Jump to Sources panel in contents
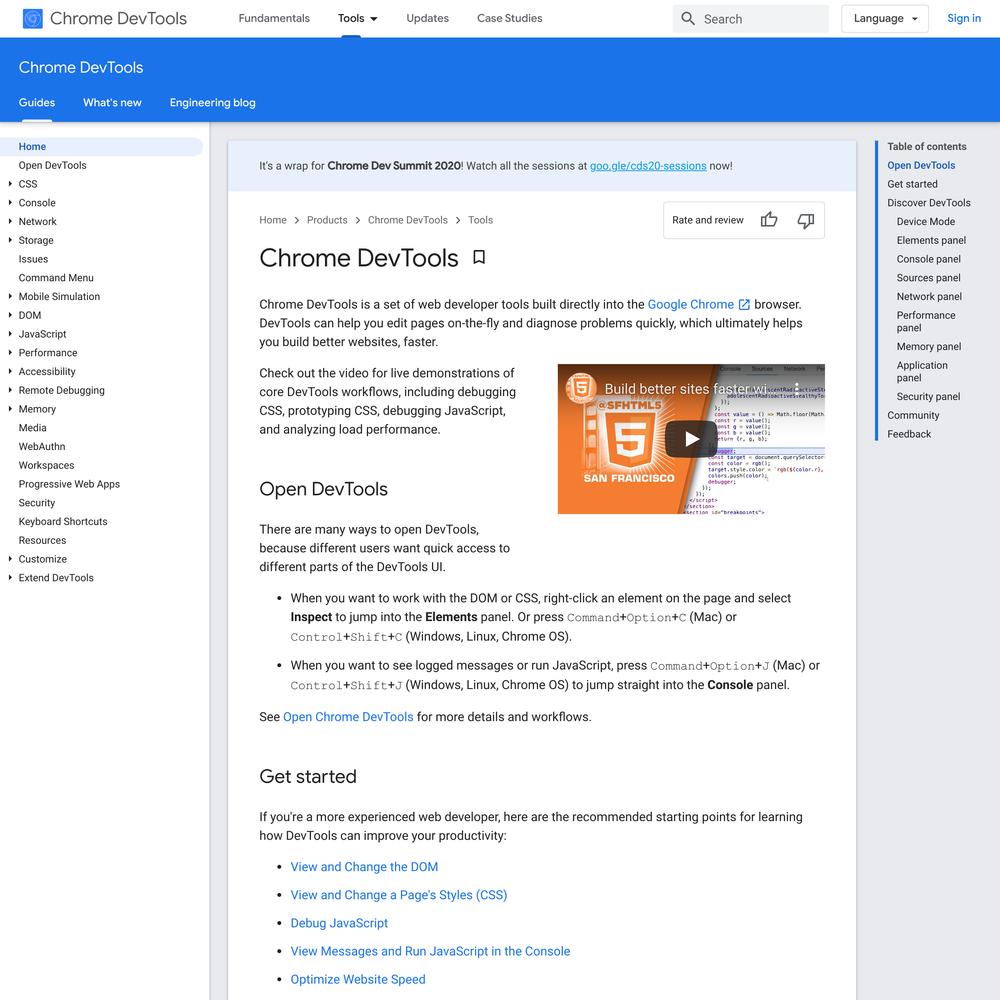The width and height of the screenshot is (1000, 1000). (929, 277)
